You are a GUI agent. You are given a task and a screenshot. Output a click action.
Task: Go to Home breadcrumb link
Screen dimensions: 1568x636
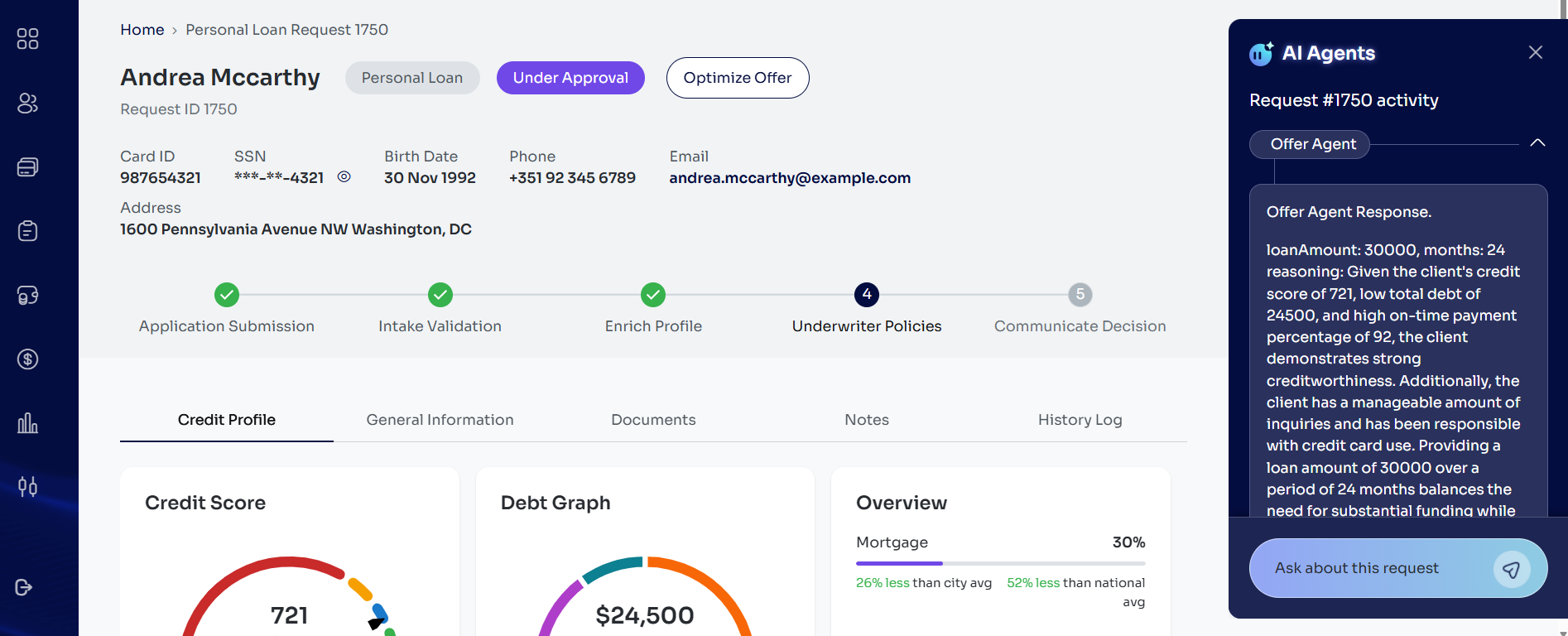point(142,30)
